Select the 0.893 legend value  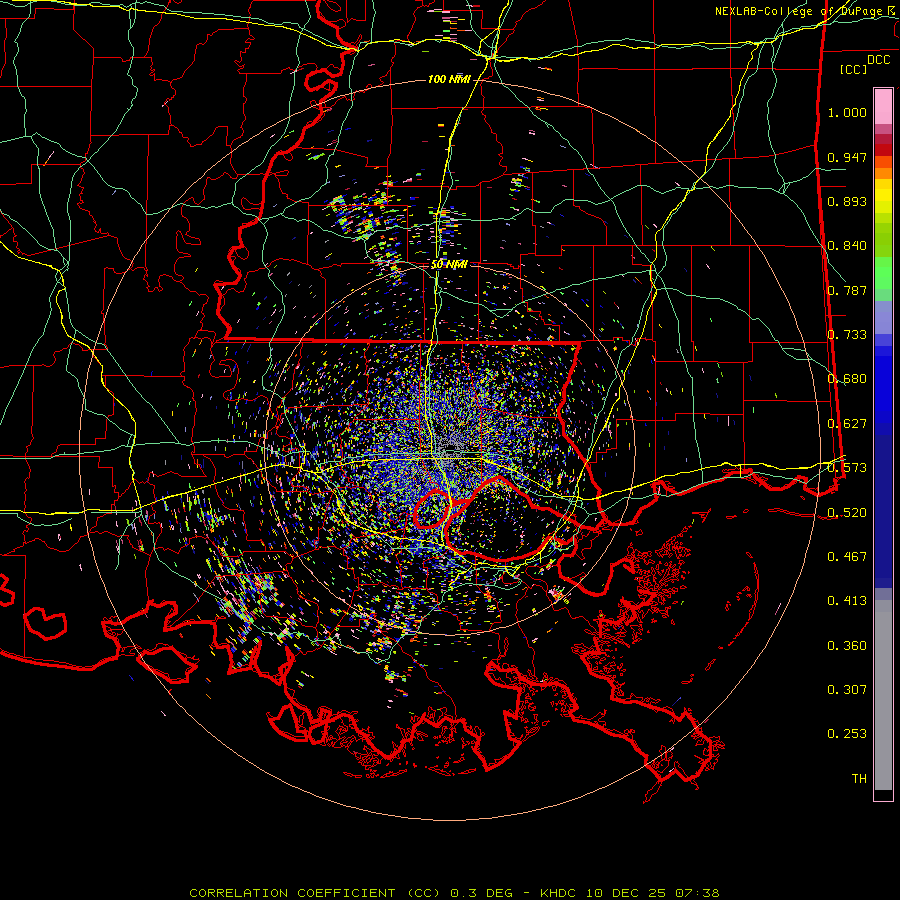pos(847,201)
